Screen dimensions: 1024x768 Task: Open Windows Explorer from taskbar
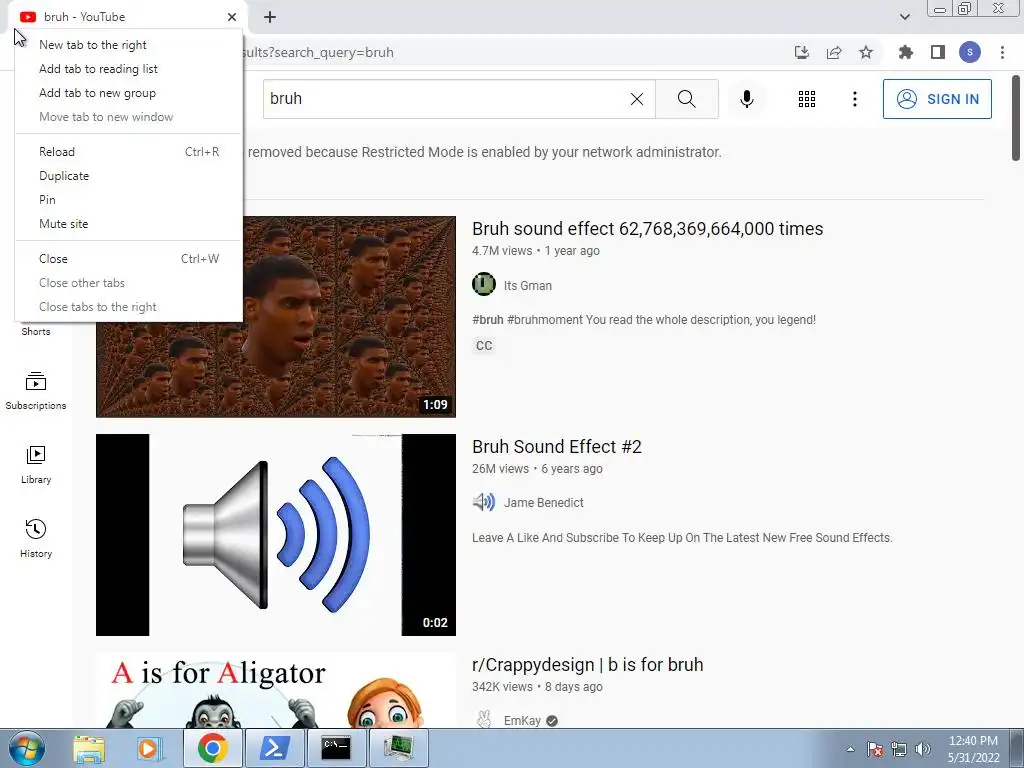coord(89,748)
